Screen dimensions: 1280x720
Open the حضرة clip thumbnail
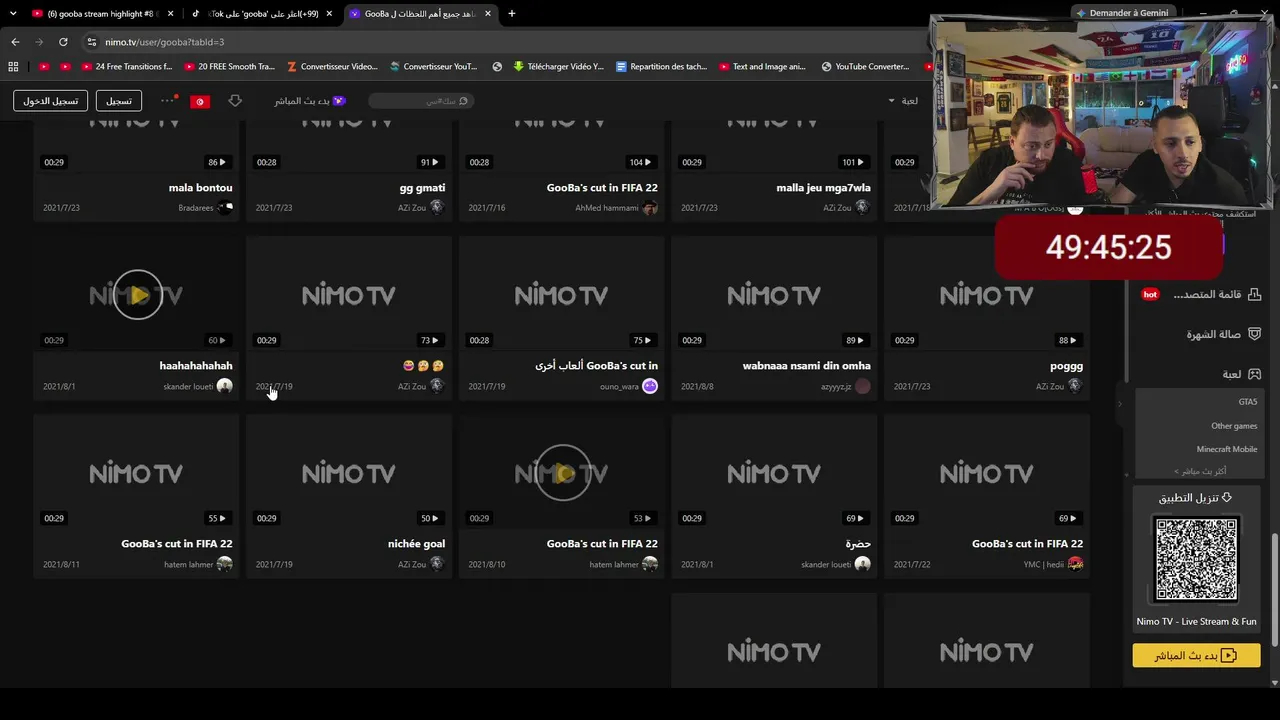(x=774, y=473)
